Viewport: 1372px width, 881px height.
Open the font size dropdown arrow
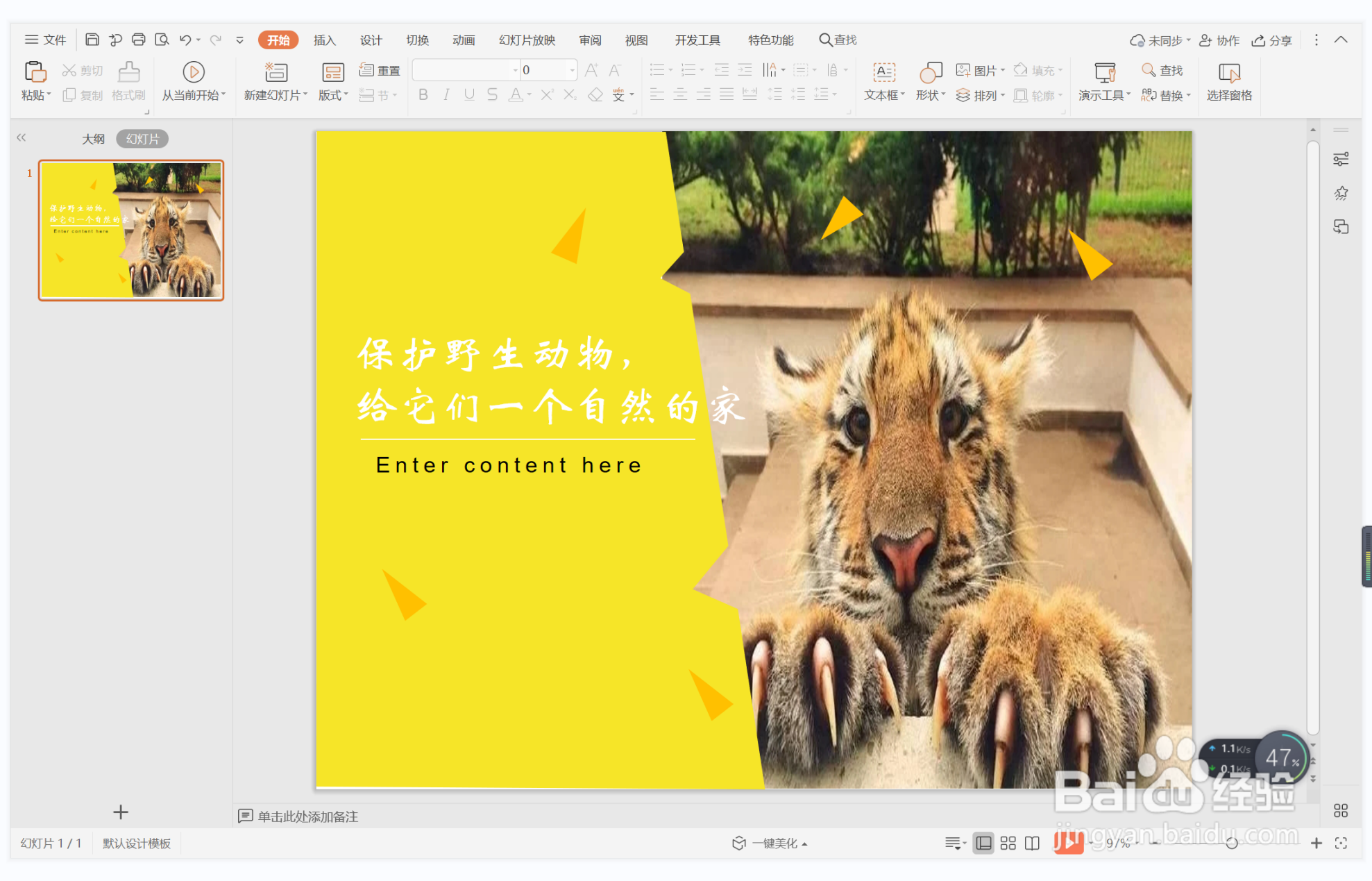572,70
